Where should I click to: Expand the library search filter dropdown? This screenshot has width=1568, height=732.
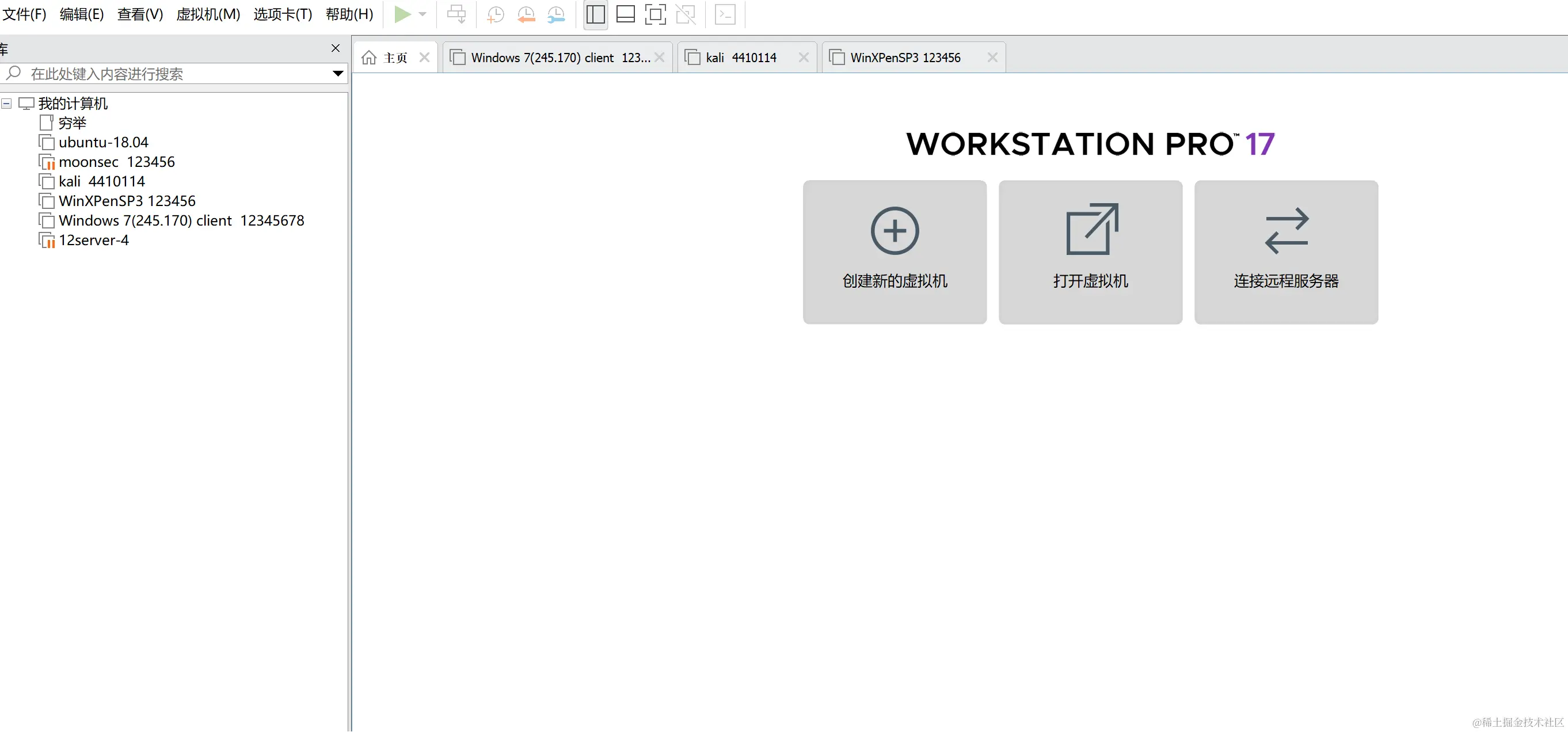click(x=338, y=74)
